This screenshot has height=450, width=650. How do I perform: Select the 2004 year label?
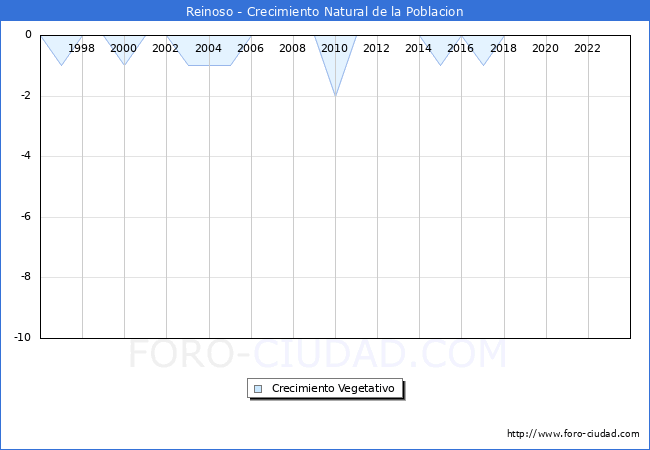(209, 48)
